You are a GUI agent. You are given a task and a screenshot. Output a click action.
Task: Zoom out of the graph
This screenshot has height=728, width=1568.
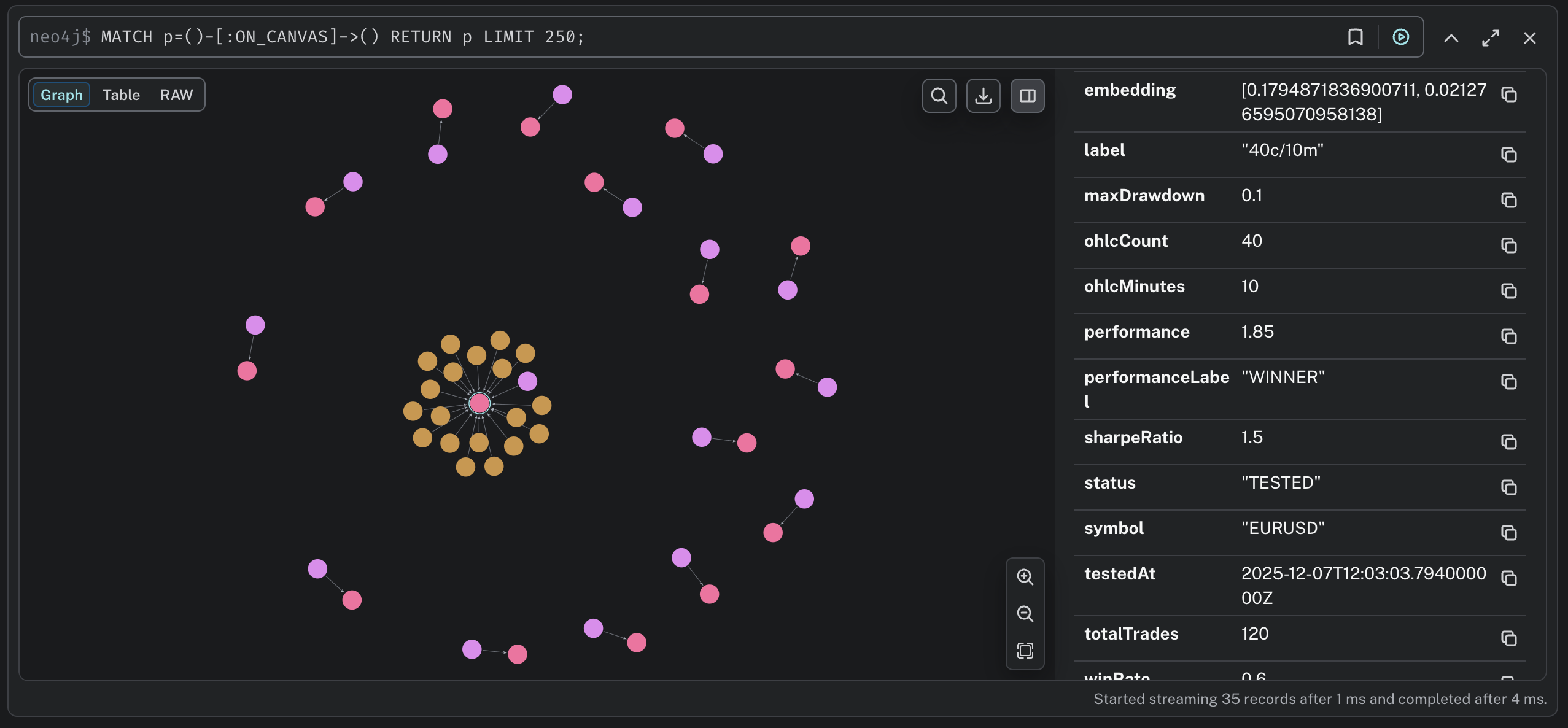click(x=1025, y=614)
